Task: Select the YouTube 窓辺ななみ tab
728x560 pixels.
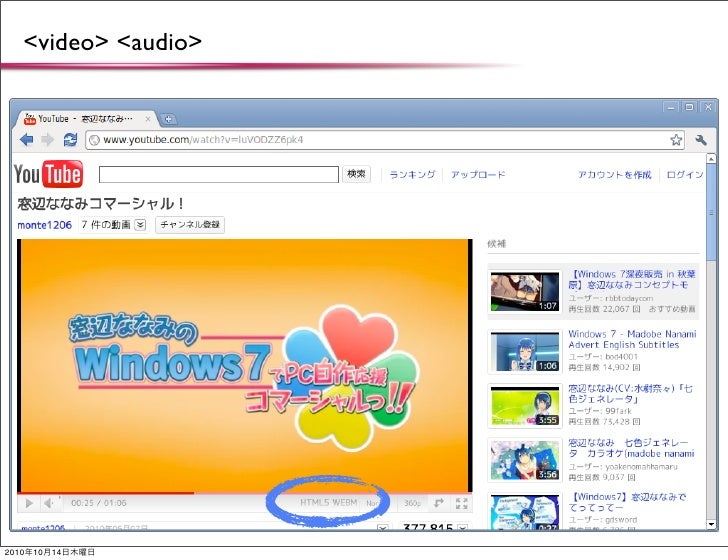Action: pos(86,119)
